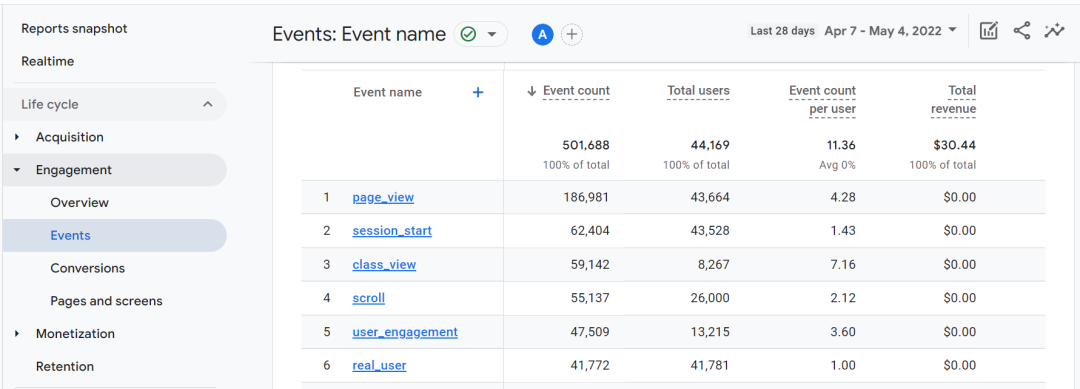This screenshot has width=1080, height=389.
Task: Click user_engagement per-user value 3.60
Action: [844, 332]
